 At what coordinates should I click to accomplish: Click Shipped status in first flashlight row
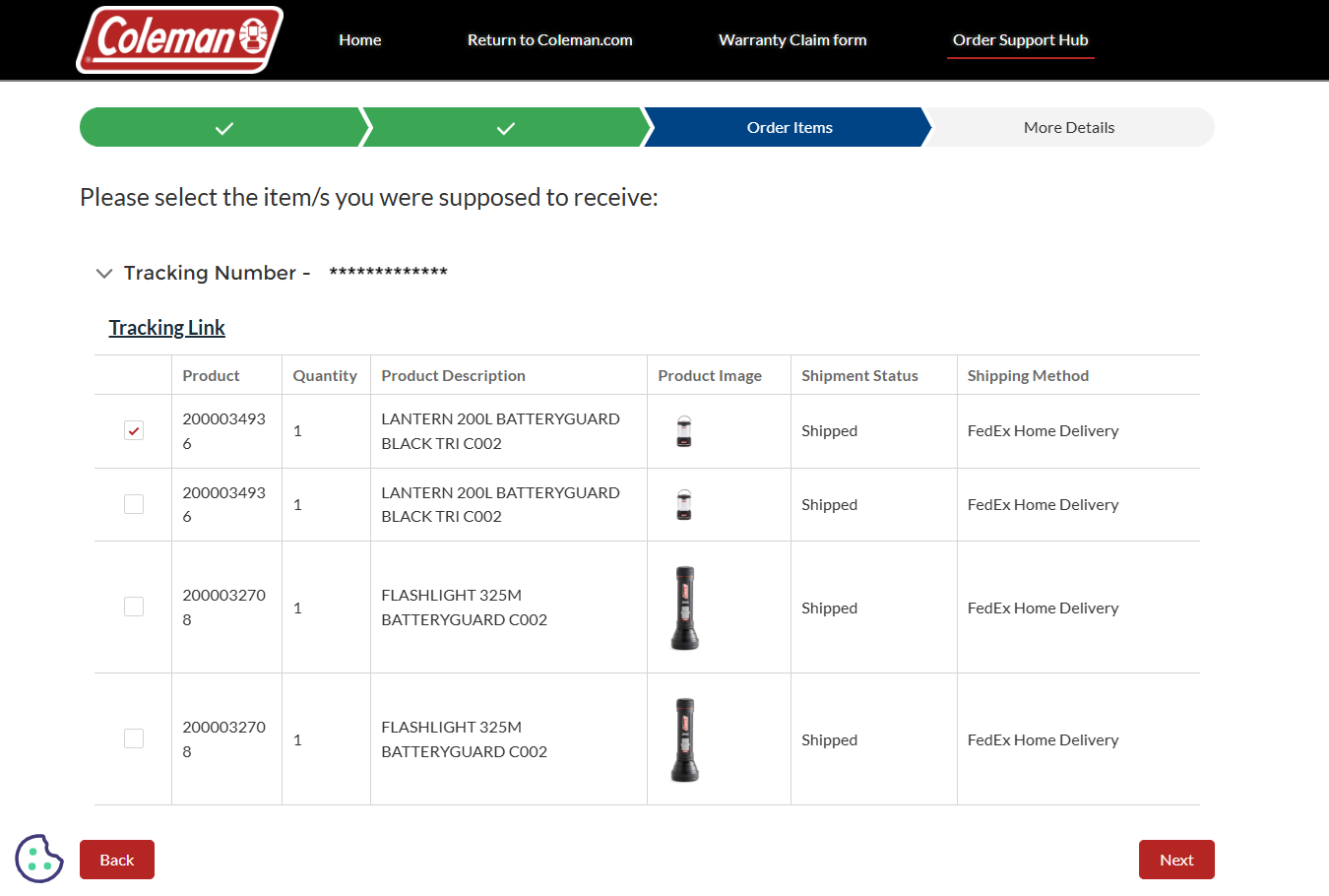coord(829,608)
